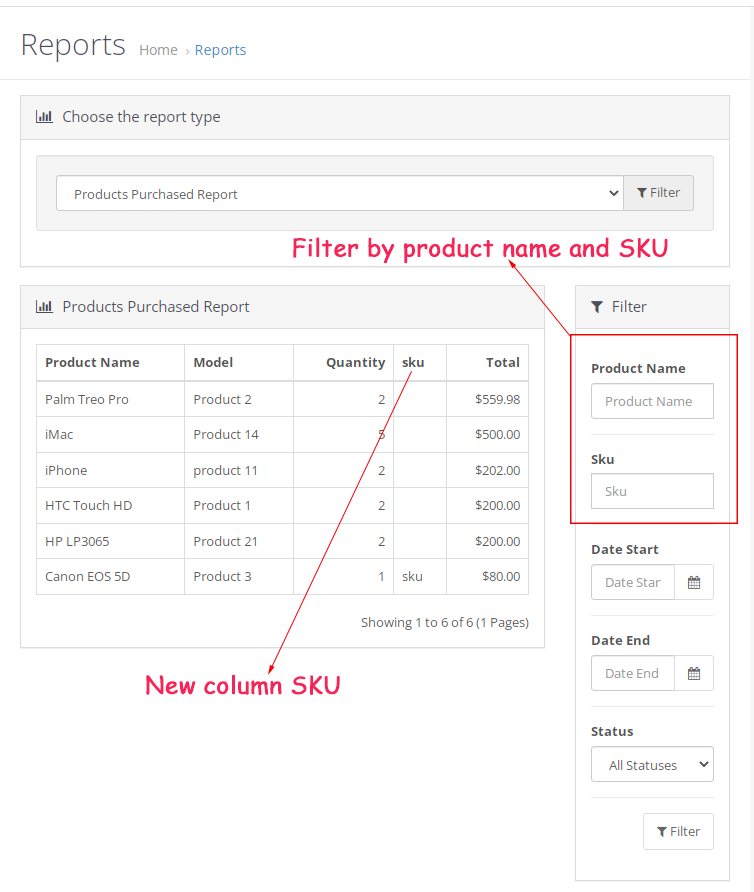Open the Reports breadcrumb link
Image resolution: width=754 pixels, height=892 pixels.
point(220,50)
